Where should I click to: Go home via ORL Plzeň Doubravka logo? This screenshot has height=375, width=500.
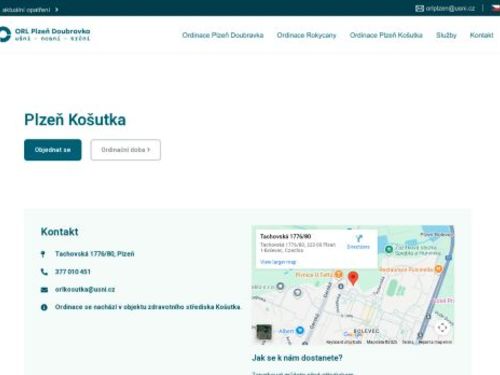click(x=45, y=34)
